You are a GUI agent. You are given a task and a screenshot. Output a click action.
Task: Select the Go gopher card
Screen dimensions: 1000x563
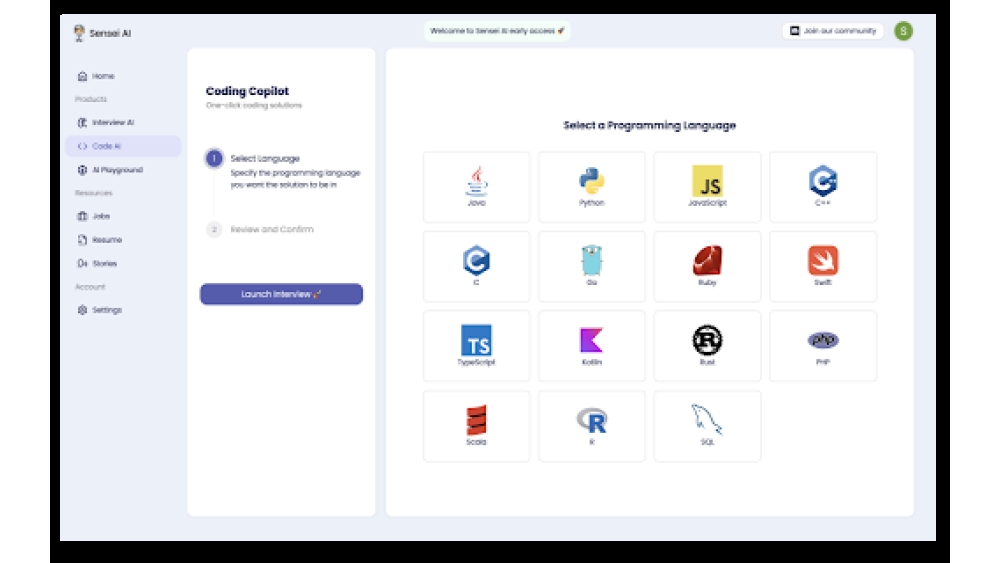click(x=592, y=267)
